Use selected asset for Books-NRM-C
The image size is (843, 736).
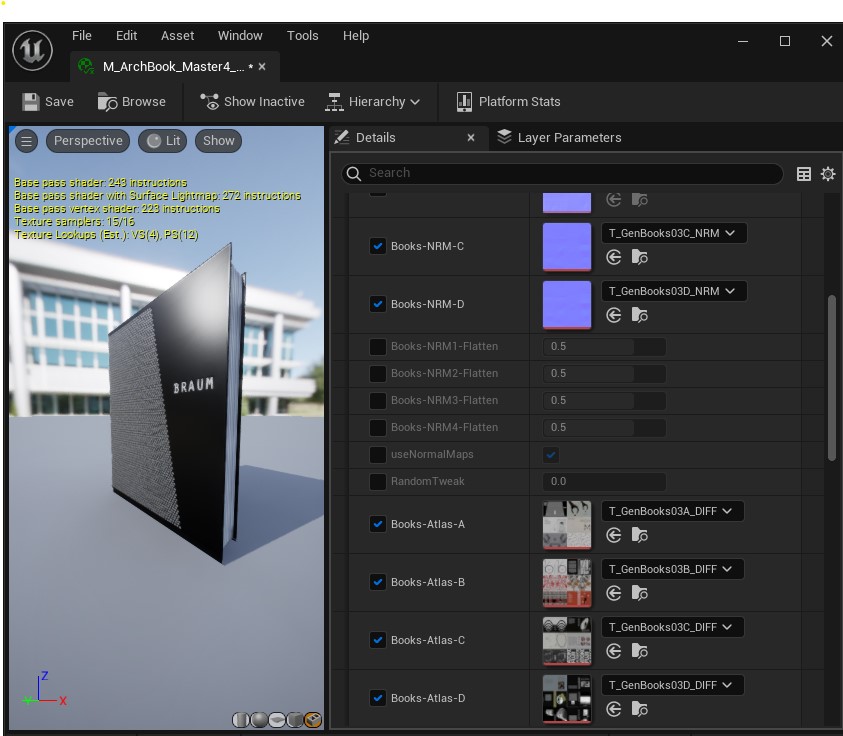(x=613, y=258)
